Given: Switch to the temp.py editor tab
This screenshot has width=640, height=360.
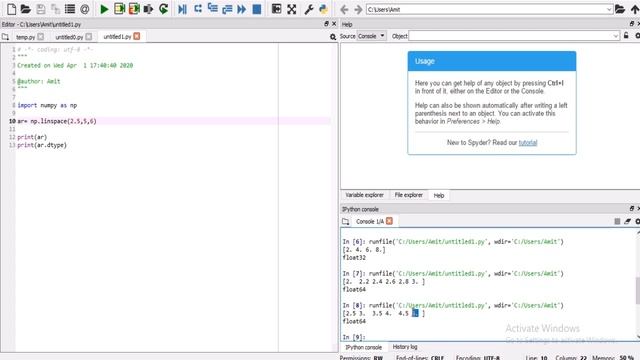Looking at the screenshot, I should pos(25,37).
